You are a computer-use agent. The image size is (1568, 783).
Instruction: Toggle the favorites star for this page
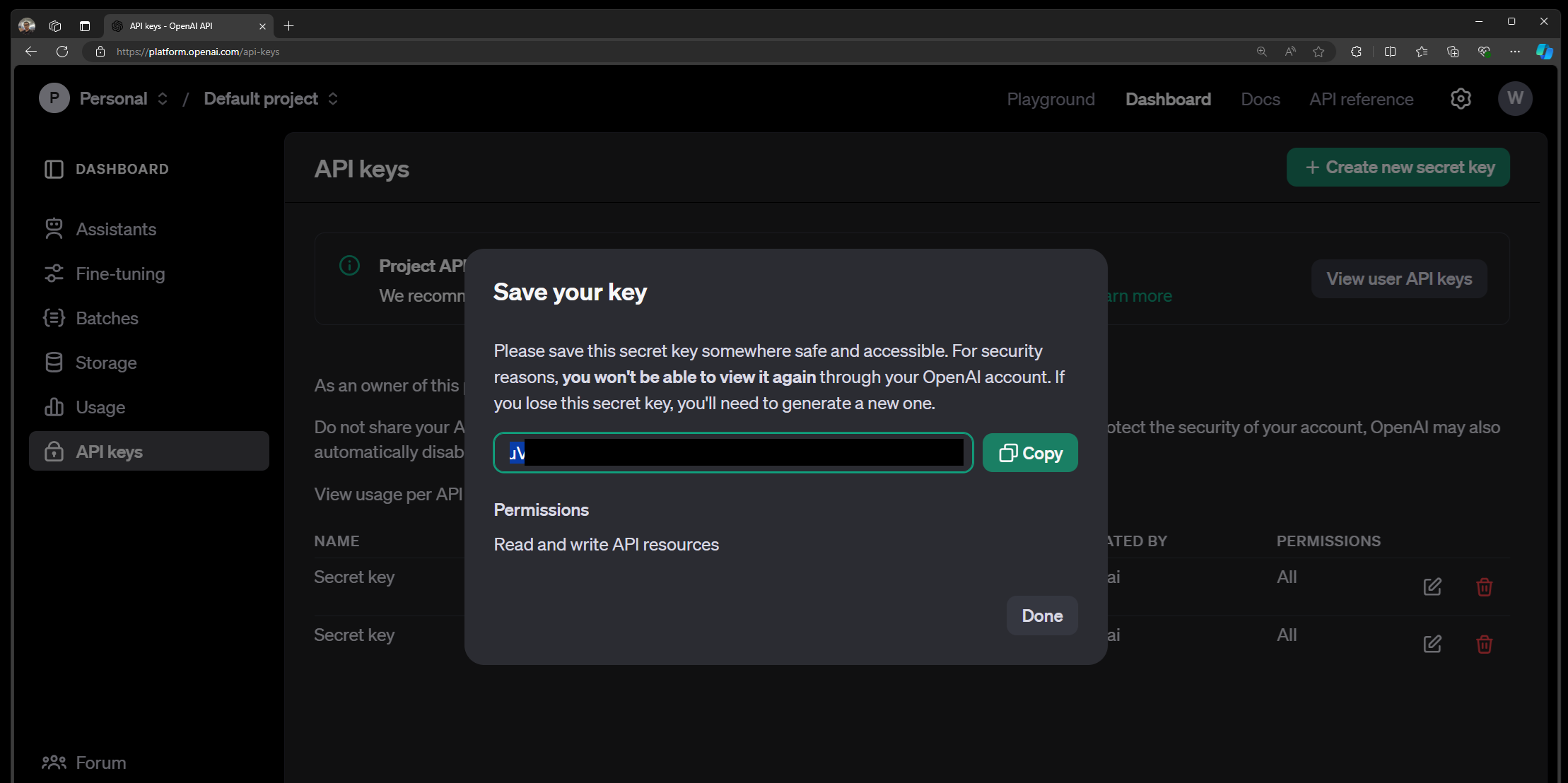(1318, 51)
